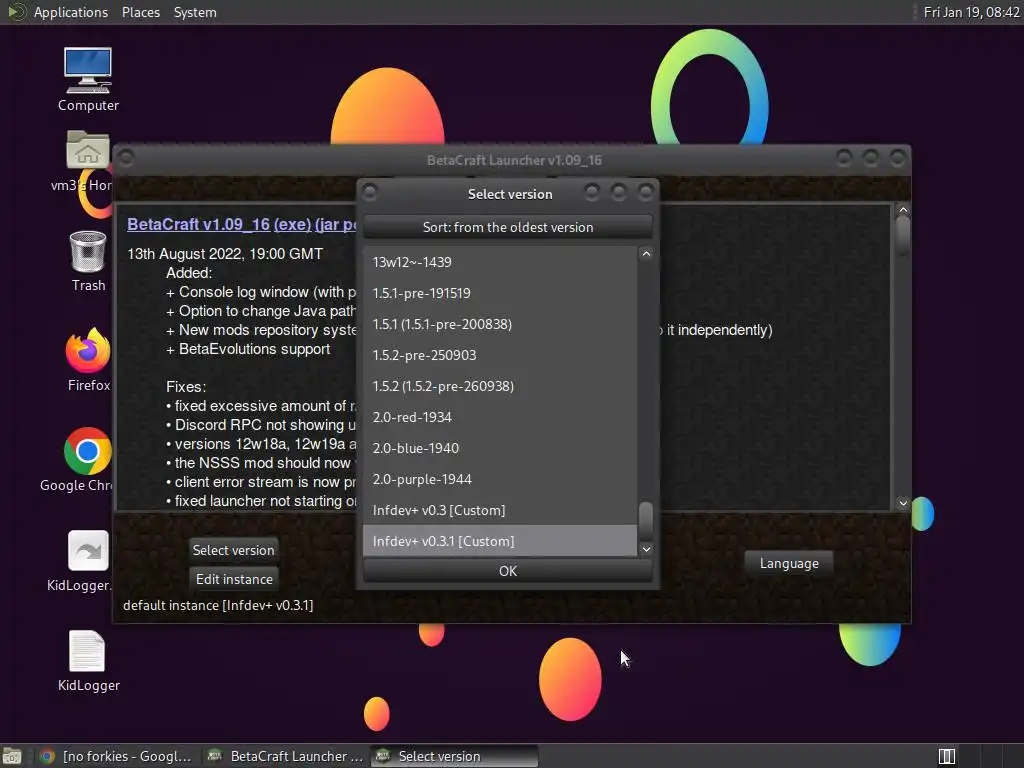The width and height of the screenshot is (1024, 768).
Task: Select version 2.0-red-1934
Action: click(500, 417)
